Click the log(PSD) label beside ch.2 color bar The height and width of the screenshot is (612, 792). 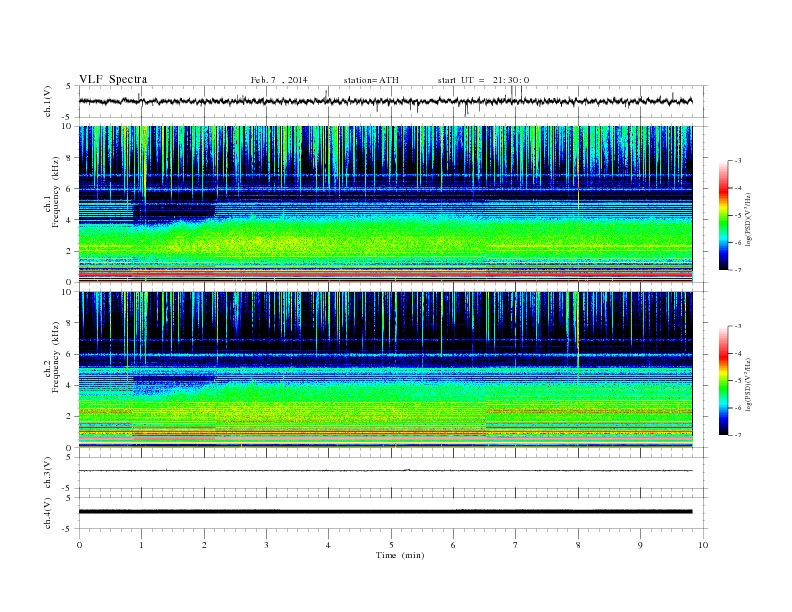click(x=749, y=384)
